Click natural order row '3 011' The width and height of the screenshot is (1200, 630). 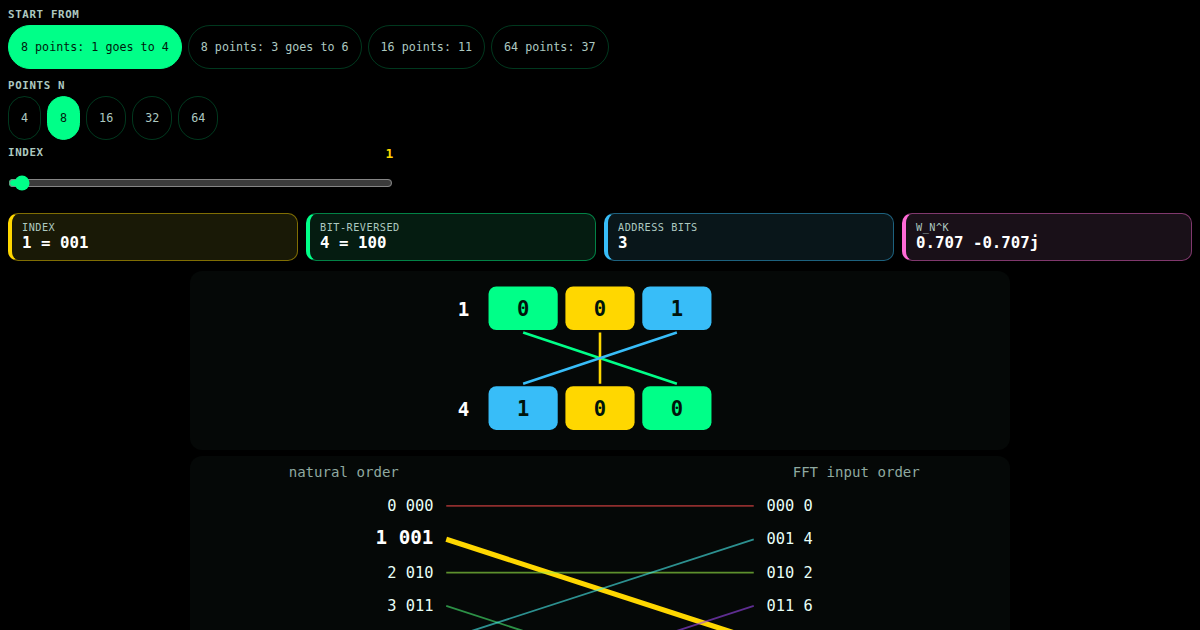(410, 606)
